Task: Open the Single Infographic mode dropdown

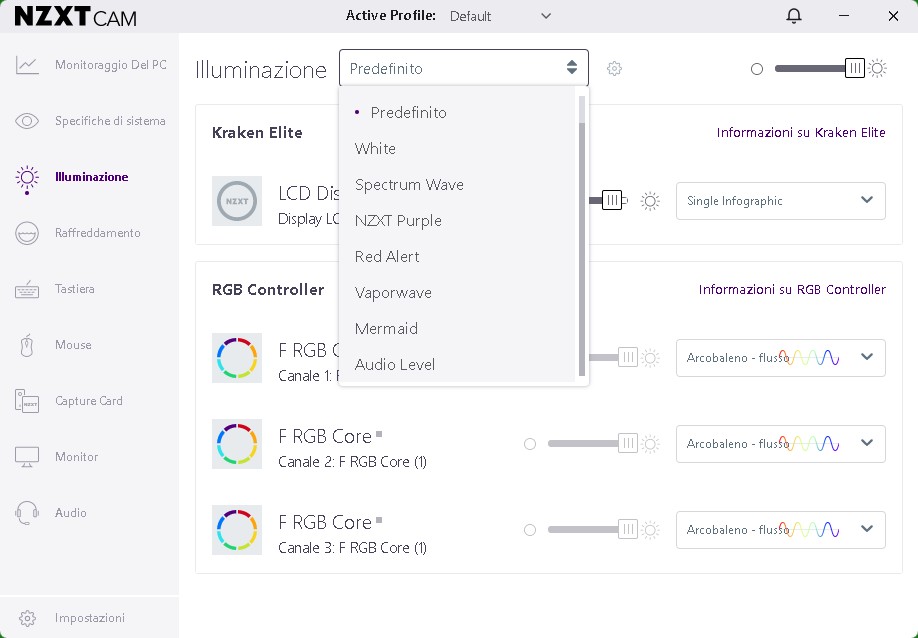Action: pyautogui.click(x=780, y=201)
